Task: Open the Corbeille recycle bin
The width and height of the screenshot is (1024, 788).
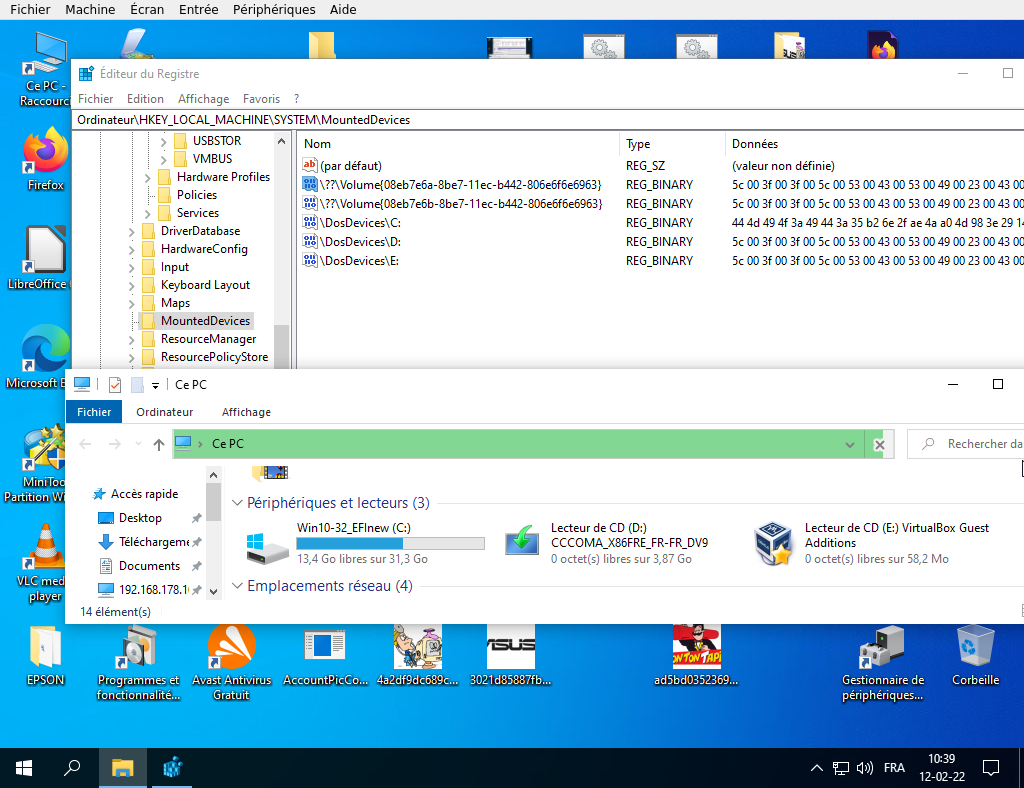Action: click(x=975, y=655)
